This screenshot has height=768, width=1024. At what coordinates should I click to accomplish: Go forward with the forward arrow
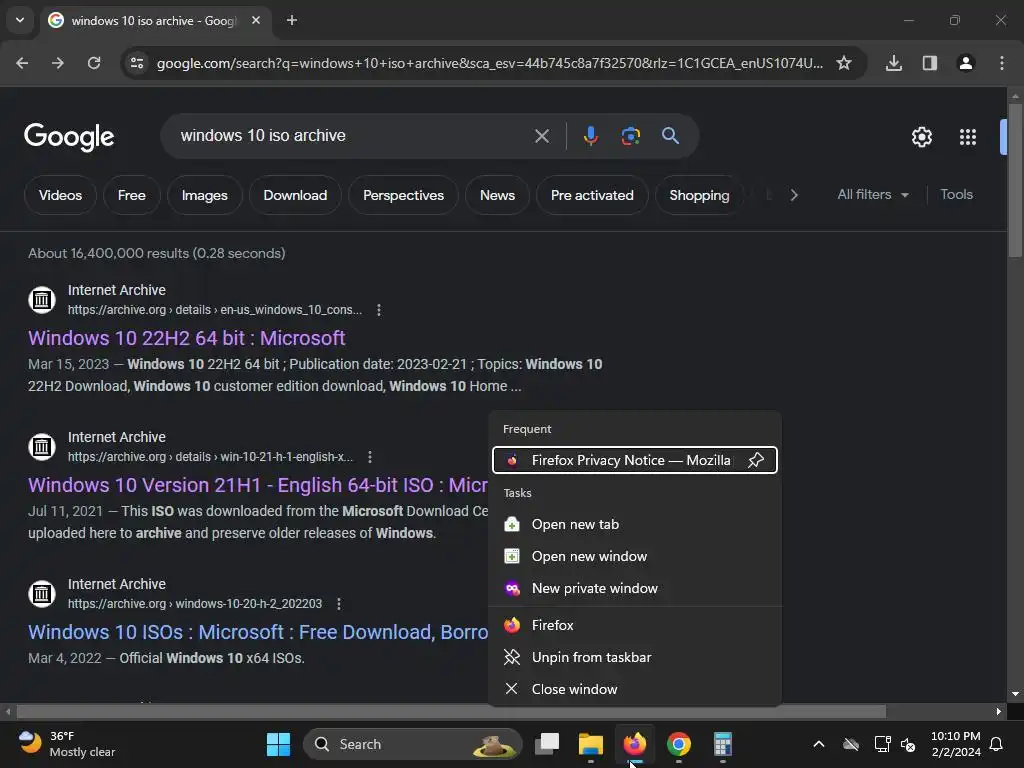point(58,63)
